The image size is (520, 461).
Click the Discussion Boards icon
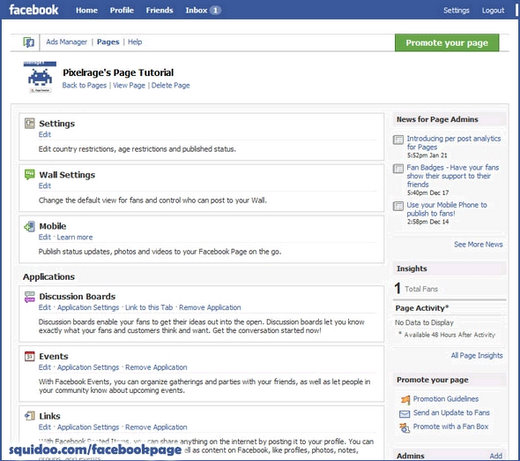[30, 296]
